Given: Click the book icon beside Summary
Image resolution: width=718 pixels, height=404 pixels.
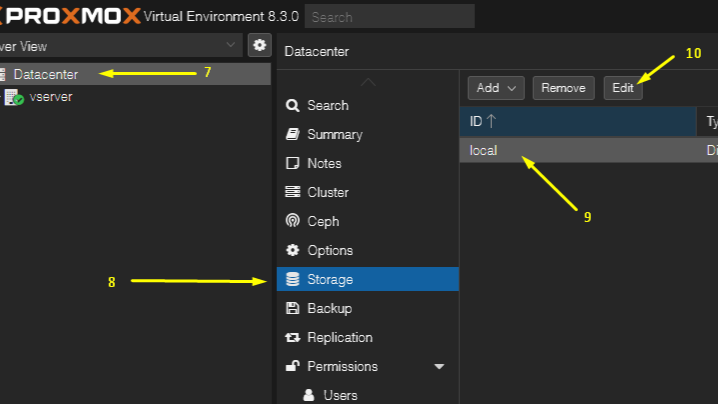Looking at the screenshot, I should point(293,134).
